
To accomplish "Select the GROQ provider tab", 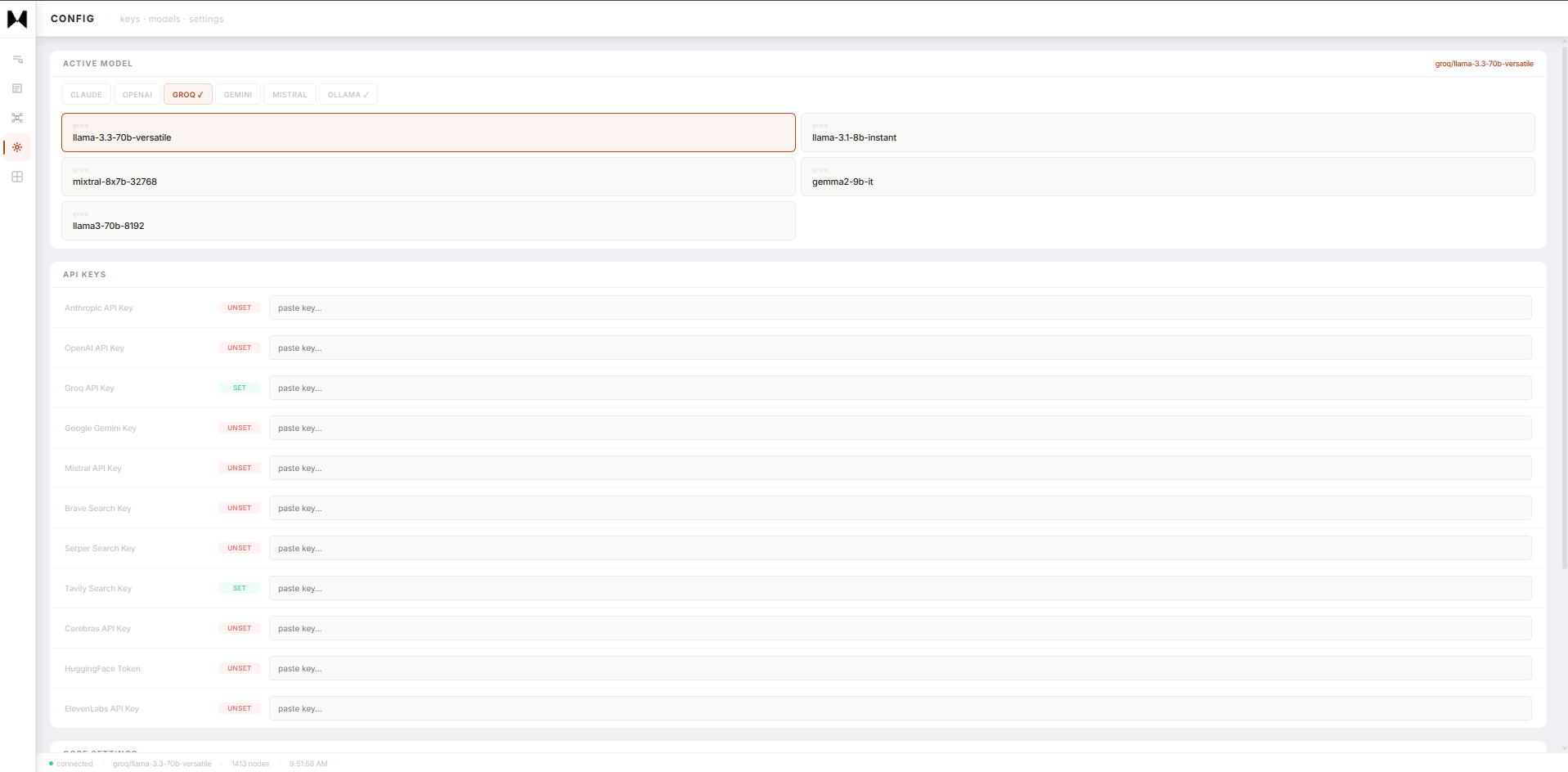I will click(x=188, y=95).
